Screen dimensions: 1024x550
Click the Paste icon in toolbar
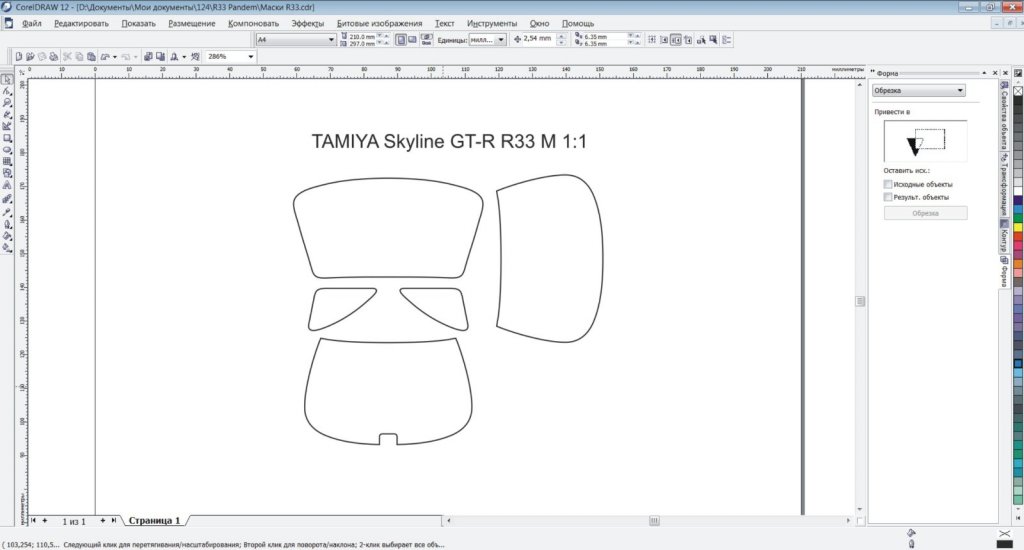90,57
